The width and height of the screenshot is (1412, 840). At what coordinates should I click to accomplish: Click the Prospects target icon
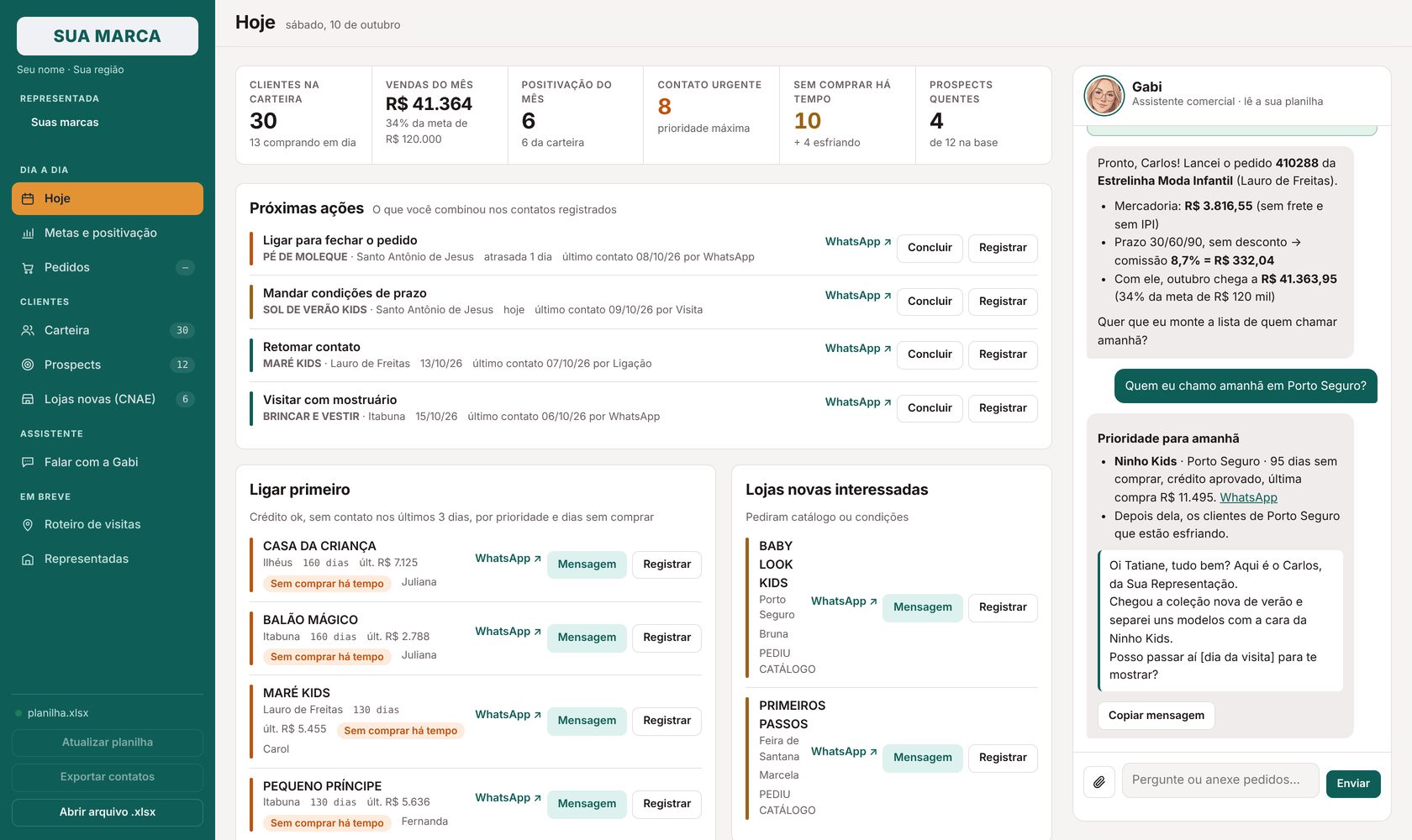(28, 365)
